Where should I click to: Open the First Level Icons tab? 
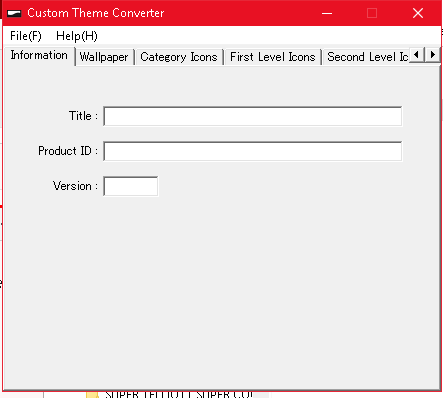pyautogui.click(x=273, y=57)
